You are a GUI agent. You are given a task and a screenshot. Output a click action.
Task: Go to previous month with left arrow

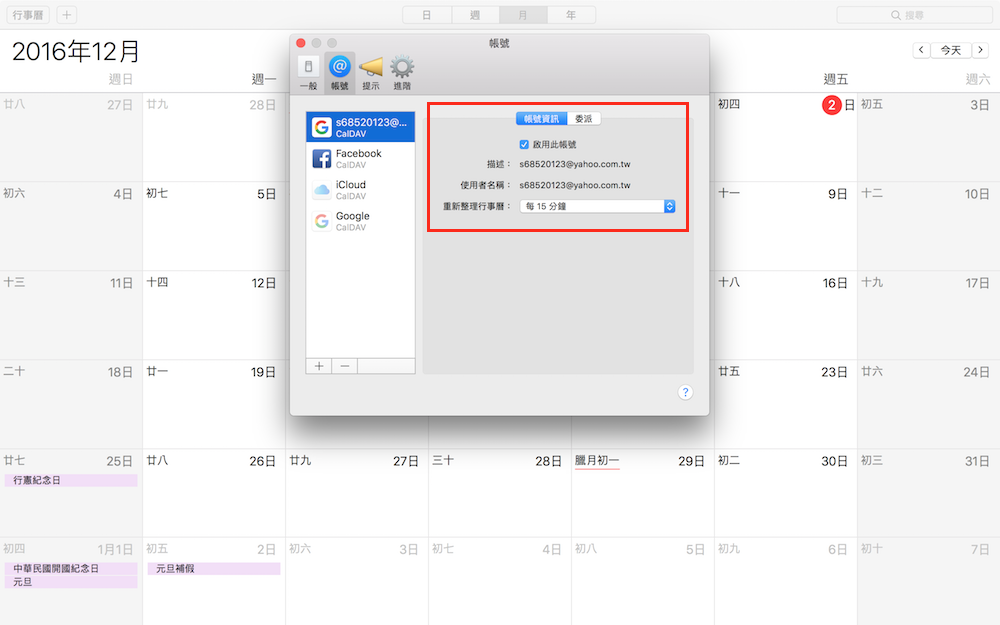click(x=921, y=50)
